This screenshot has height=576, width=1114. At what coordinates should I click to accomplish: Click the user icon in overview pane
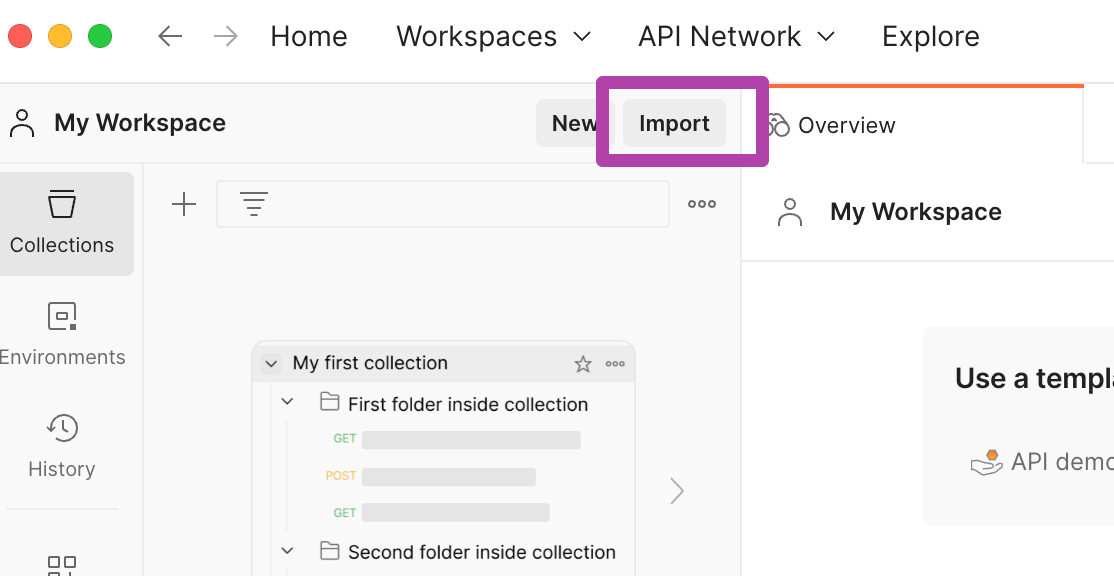[x=789, y=212]
